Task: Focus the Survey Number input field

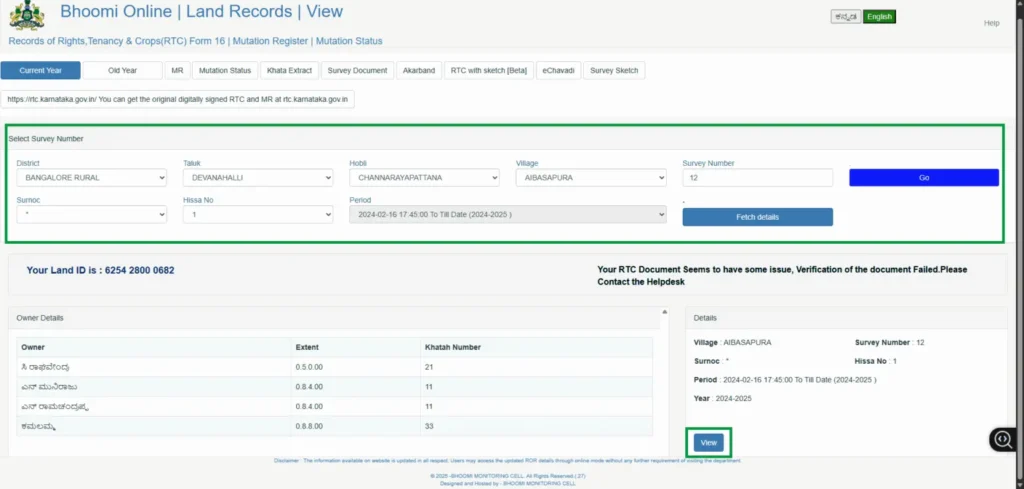Action: 758,178
